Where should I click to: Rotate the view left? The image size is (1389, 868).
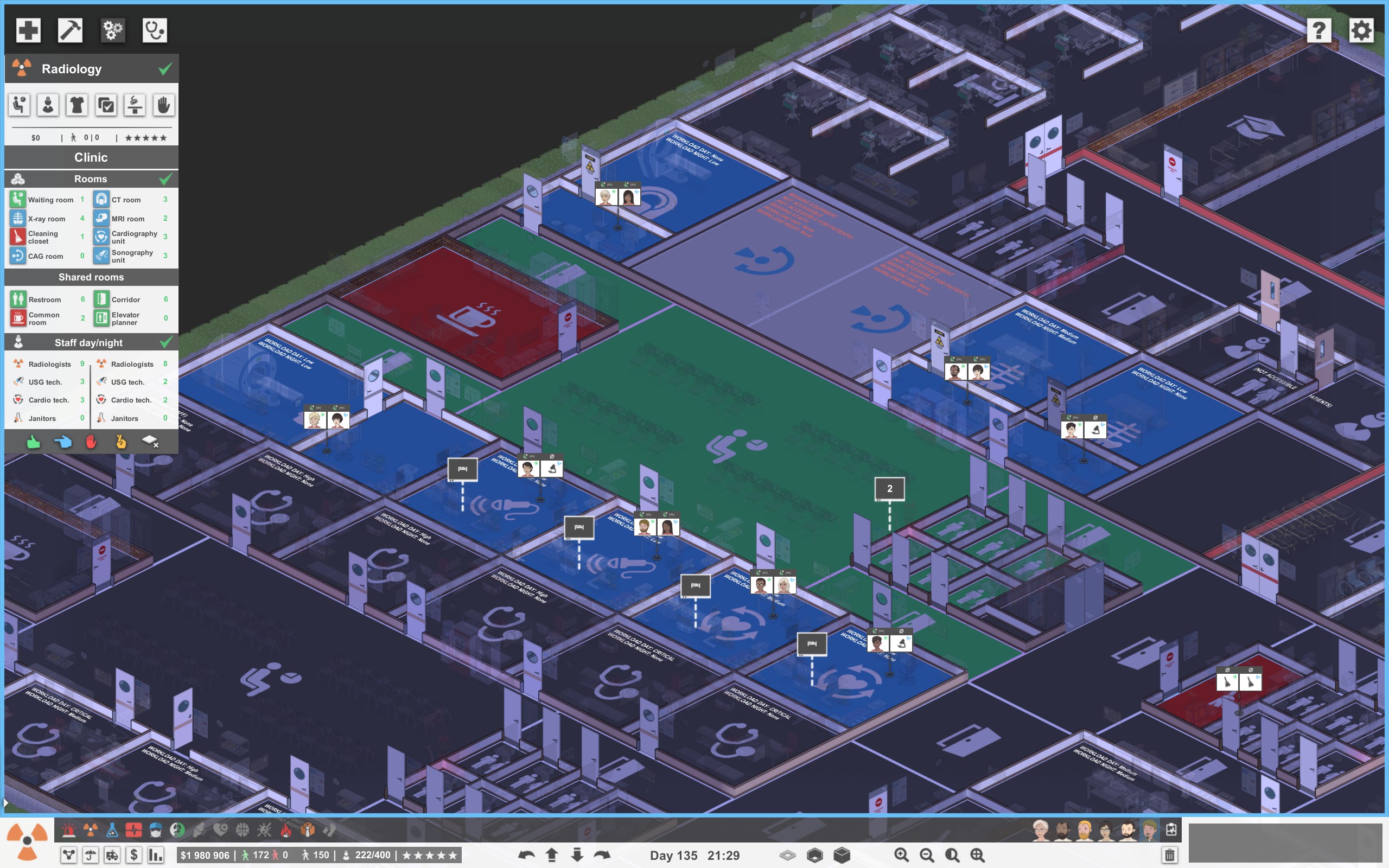(x=526, y=855)
